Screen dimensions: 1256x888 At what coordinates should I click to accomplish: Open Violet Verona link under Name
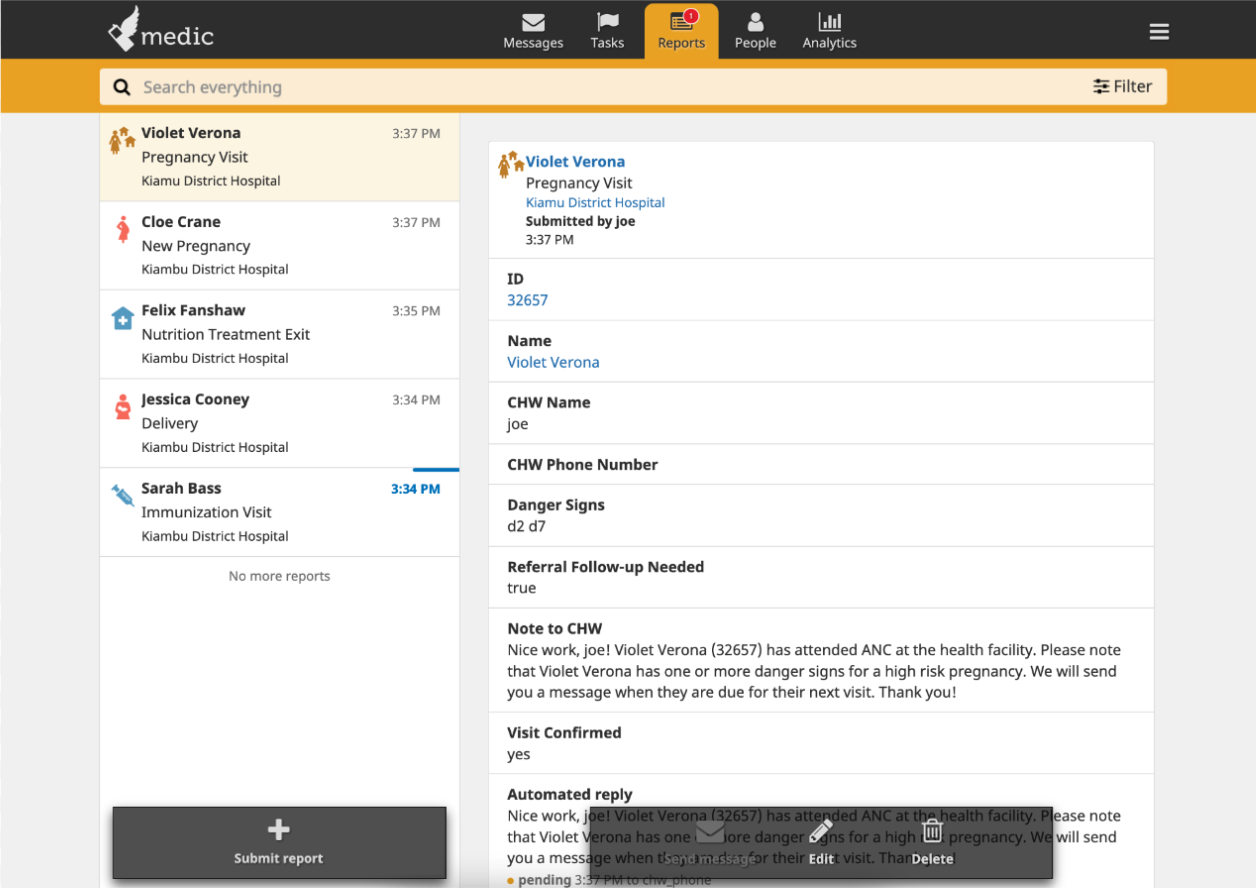tap(553, 362)
